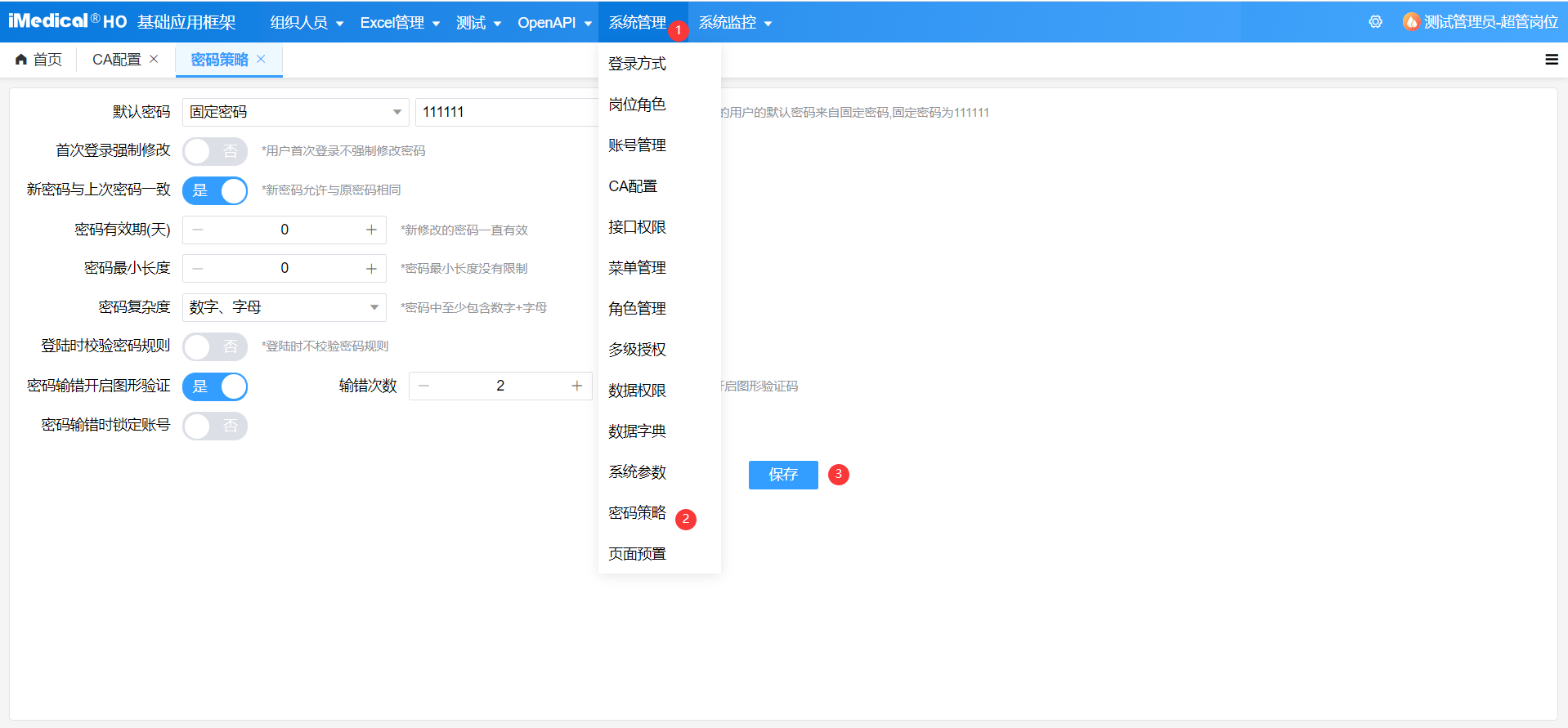
Task: Open the 密码复杂度 dropdown
Action: coord(284,307)
